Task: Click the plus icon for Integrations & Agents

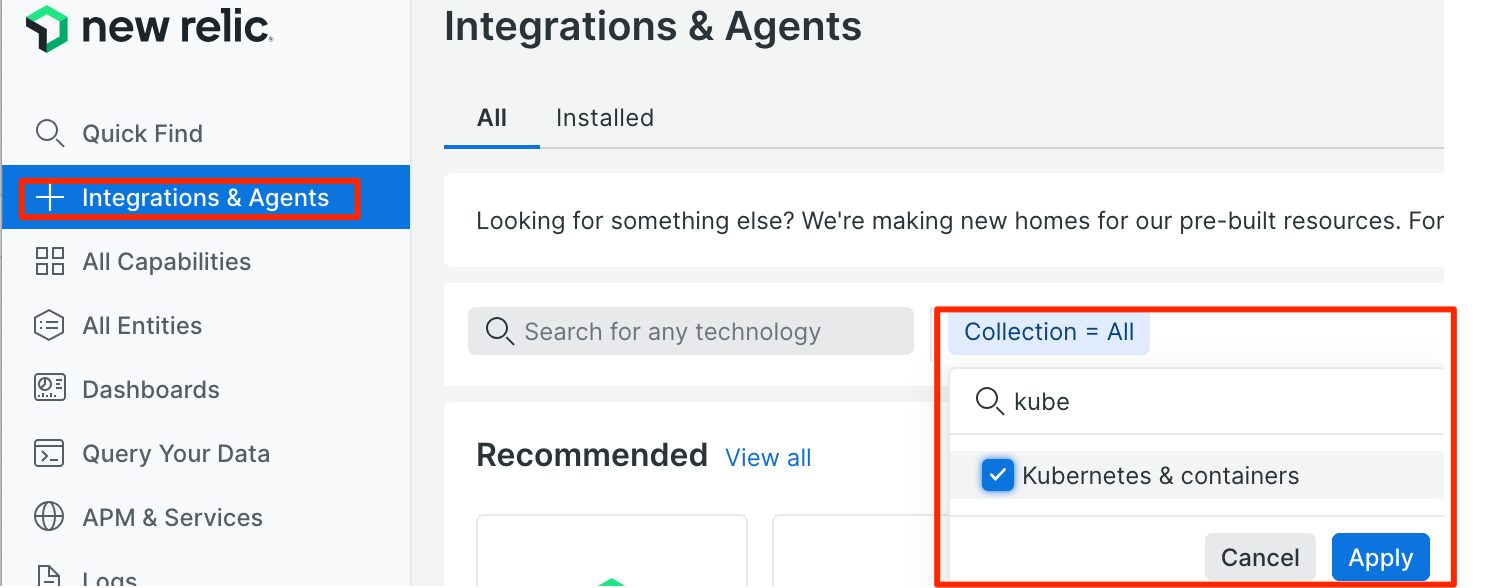Action: point(49,198)
